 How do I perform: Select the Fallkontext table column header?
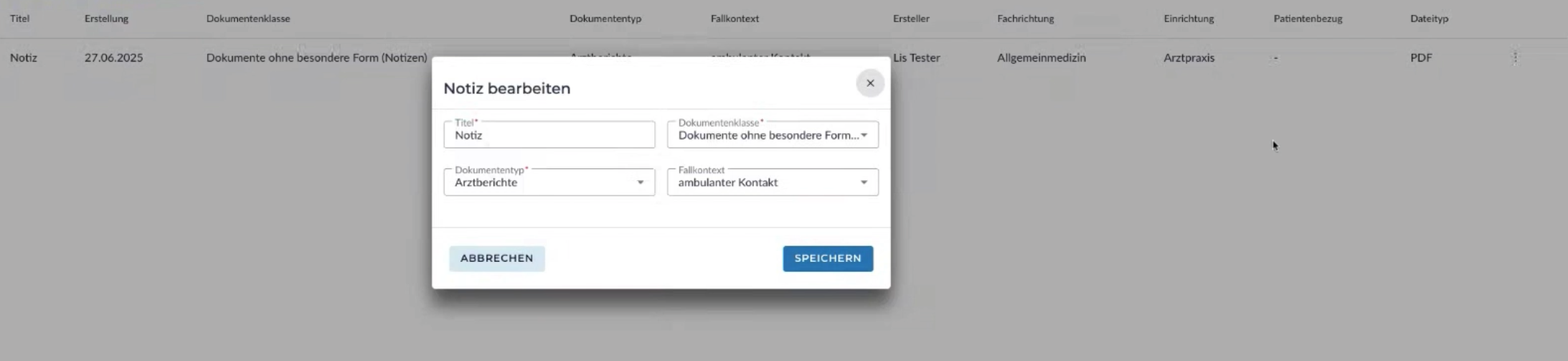click(735, 19)
